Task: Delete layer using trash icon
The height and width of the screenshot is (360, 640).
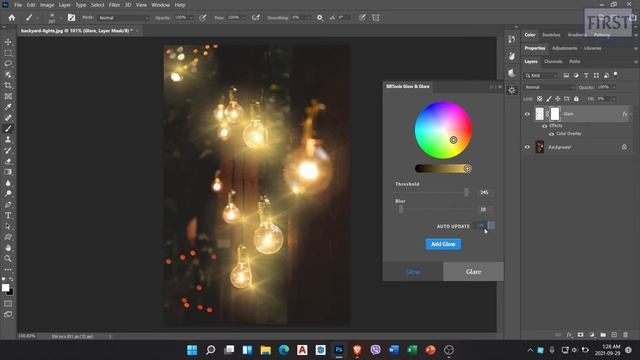Action: (625, 335)
